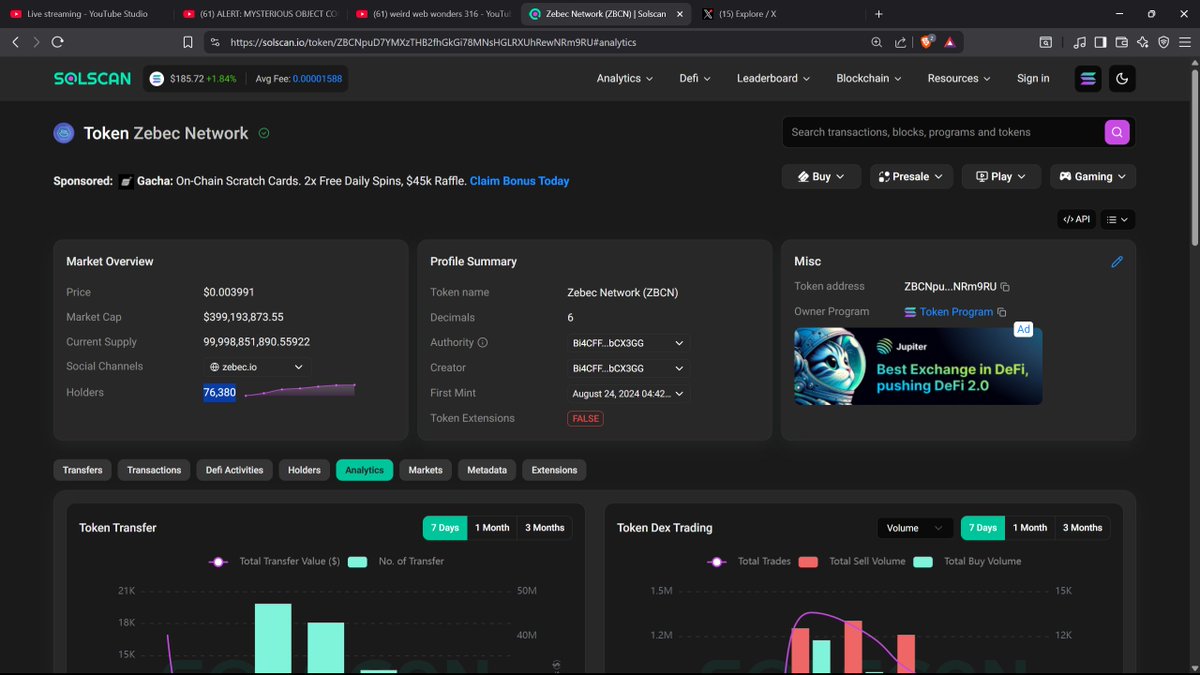
Task: Open a new browser tab
Action: [x=879, y=14]
